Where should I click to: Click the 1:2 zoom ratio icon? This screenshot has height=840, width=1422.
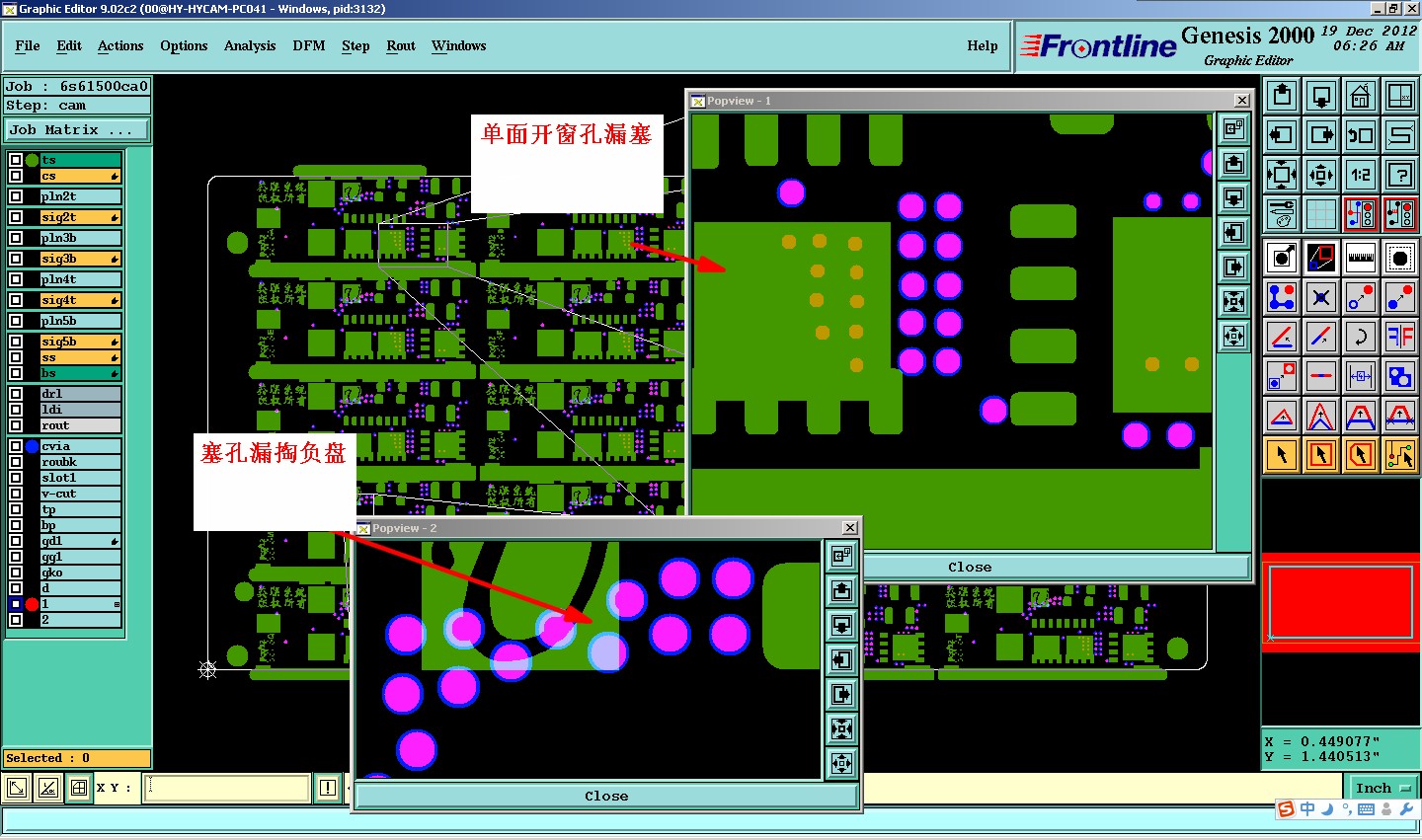[x=1361, y=175]
